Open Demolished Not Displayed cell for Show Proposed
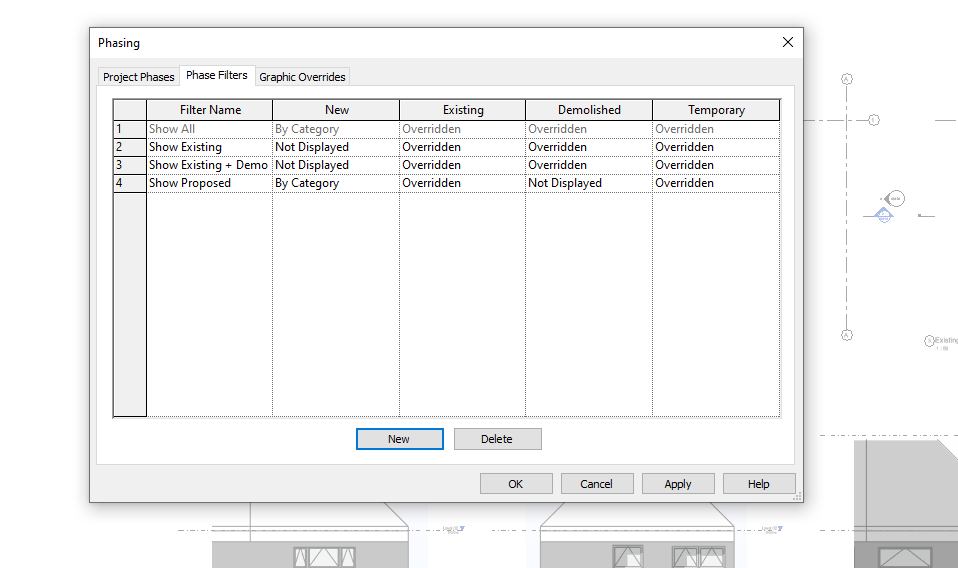 pyautogui.click(x=589, y=183)
